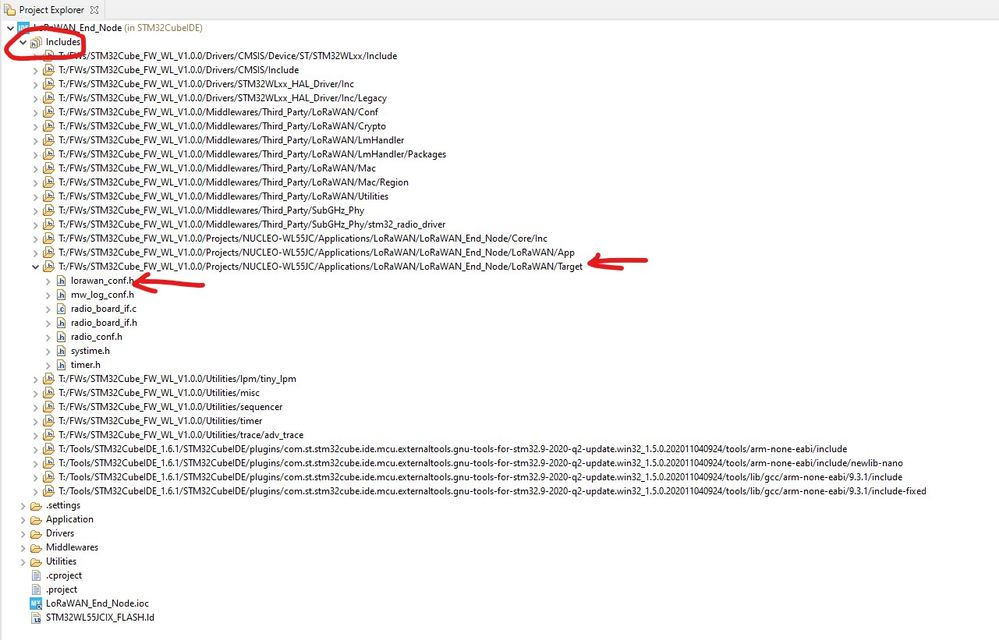Viewport: 999px width, 640px height.
Task: Expand the Middlewares project folder
Action: pyautogui.click(x=23, y=548)
